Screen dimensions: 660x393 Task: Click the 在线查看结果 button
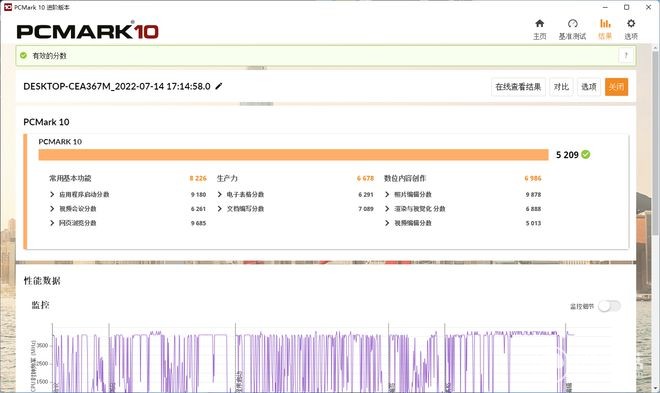pos(518,87)
